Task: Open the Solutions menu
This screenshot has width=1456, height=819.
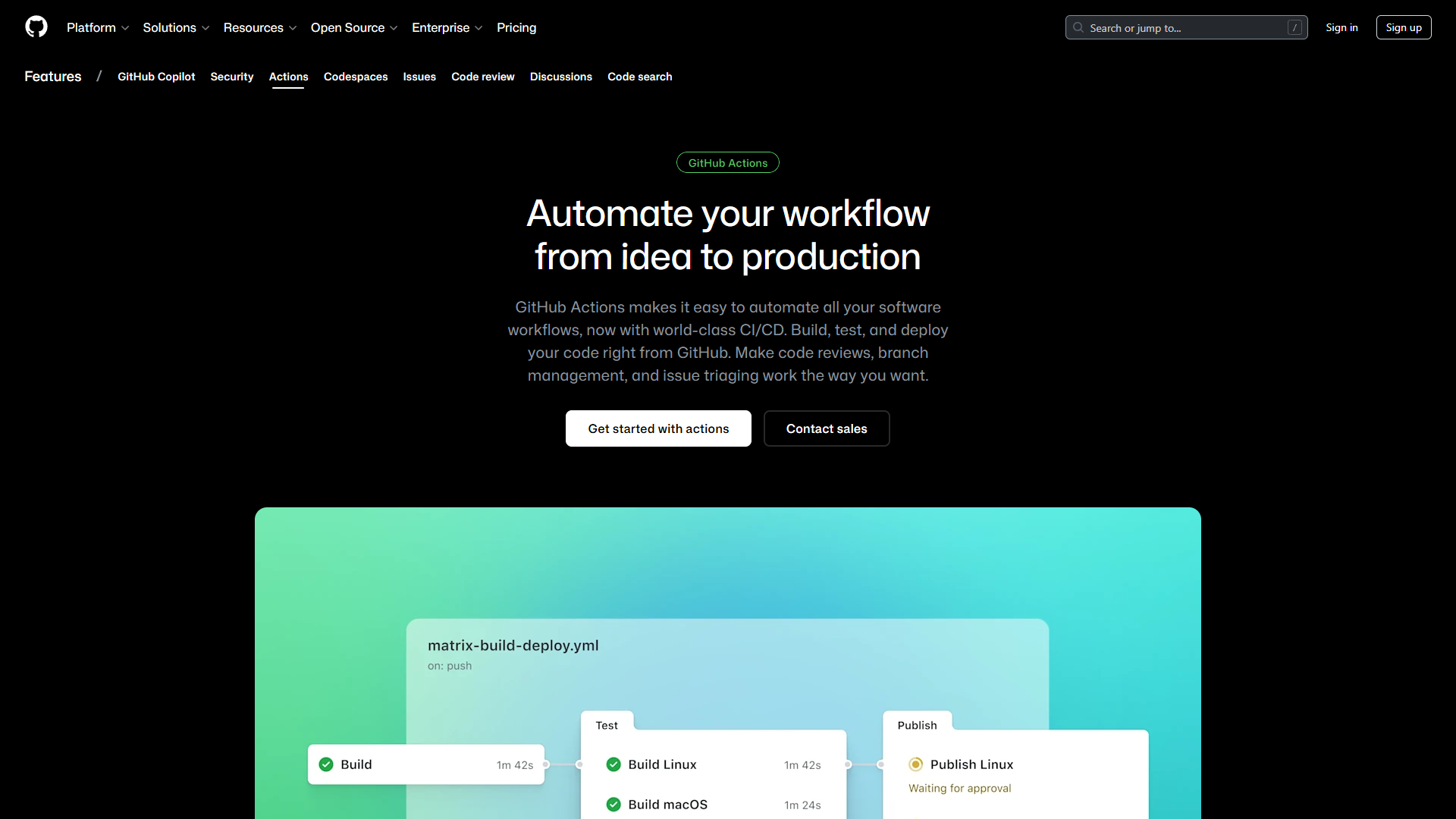Action: 176,27
